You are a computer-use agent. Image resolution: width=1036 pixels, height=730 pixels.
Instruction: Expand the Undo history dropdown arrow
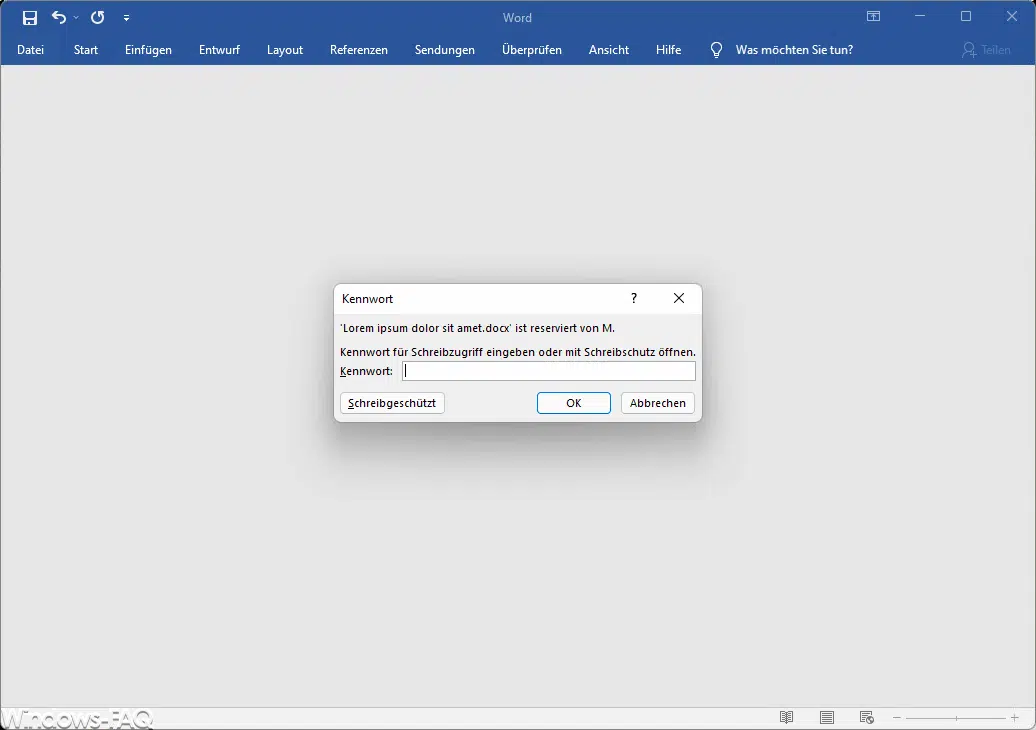point(76,18)
